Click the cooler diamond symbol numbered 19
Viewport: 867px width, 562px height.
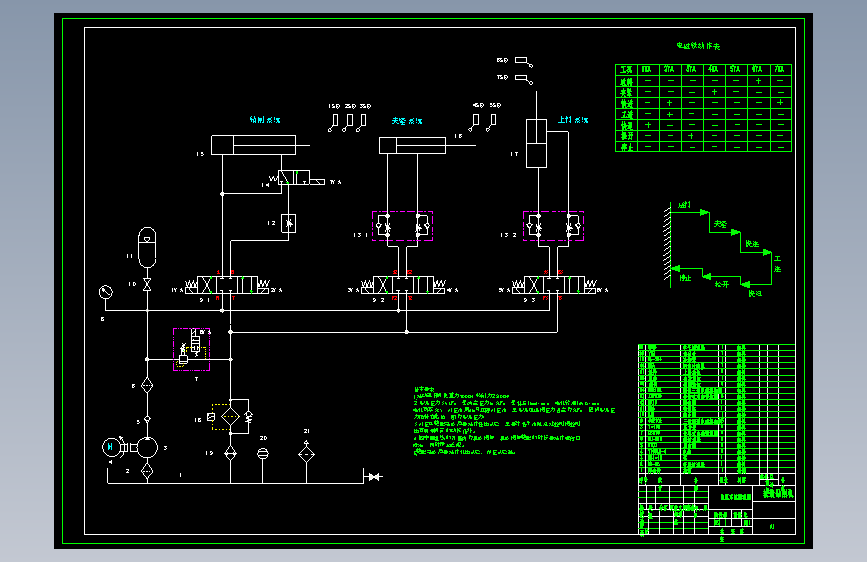230,454
